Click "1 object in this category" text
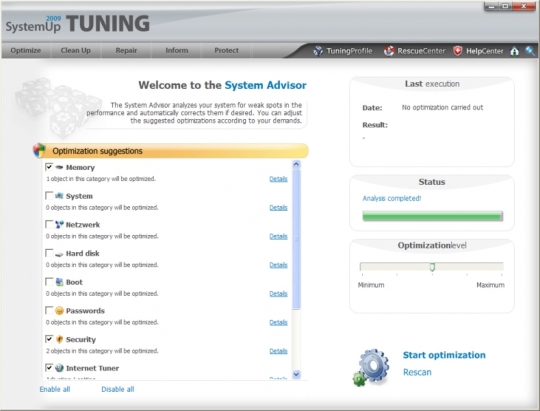This screenshot has width=540, height=411. (101, 179)
